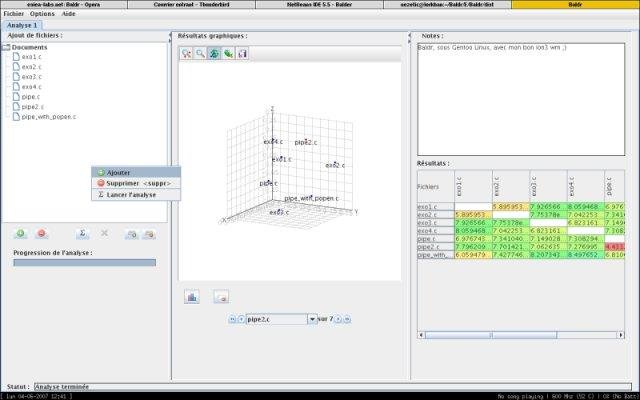Click inside the Notes text area
Viewport: 640px width, 400px height.
[521, 99]
